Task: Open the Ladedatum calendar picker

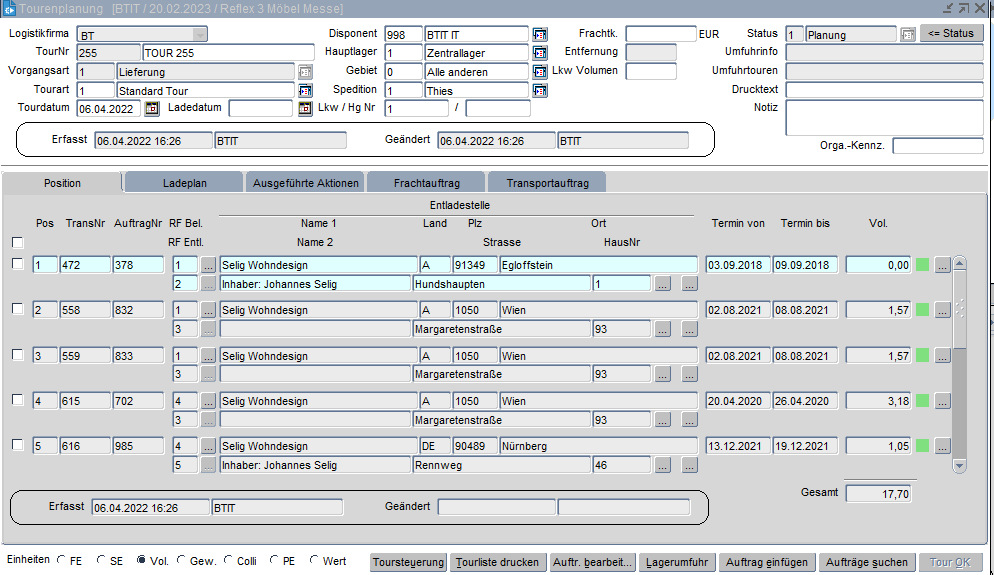Action: [306, 109]
